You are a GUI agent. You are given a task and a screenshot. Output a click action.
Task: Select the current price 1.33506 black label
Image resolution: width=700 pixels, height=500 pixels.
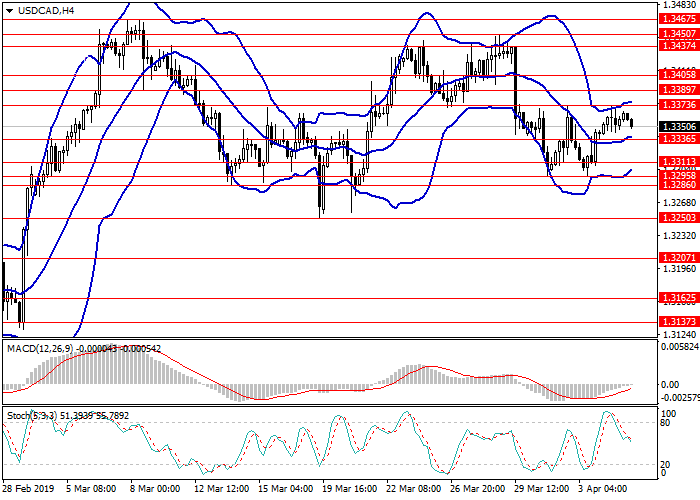tap(679, 126)
